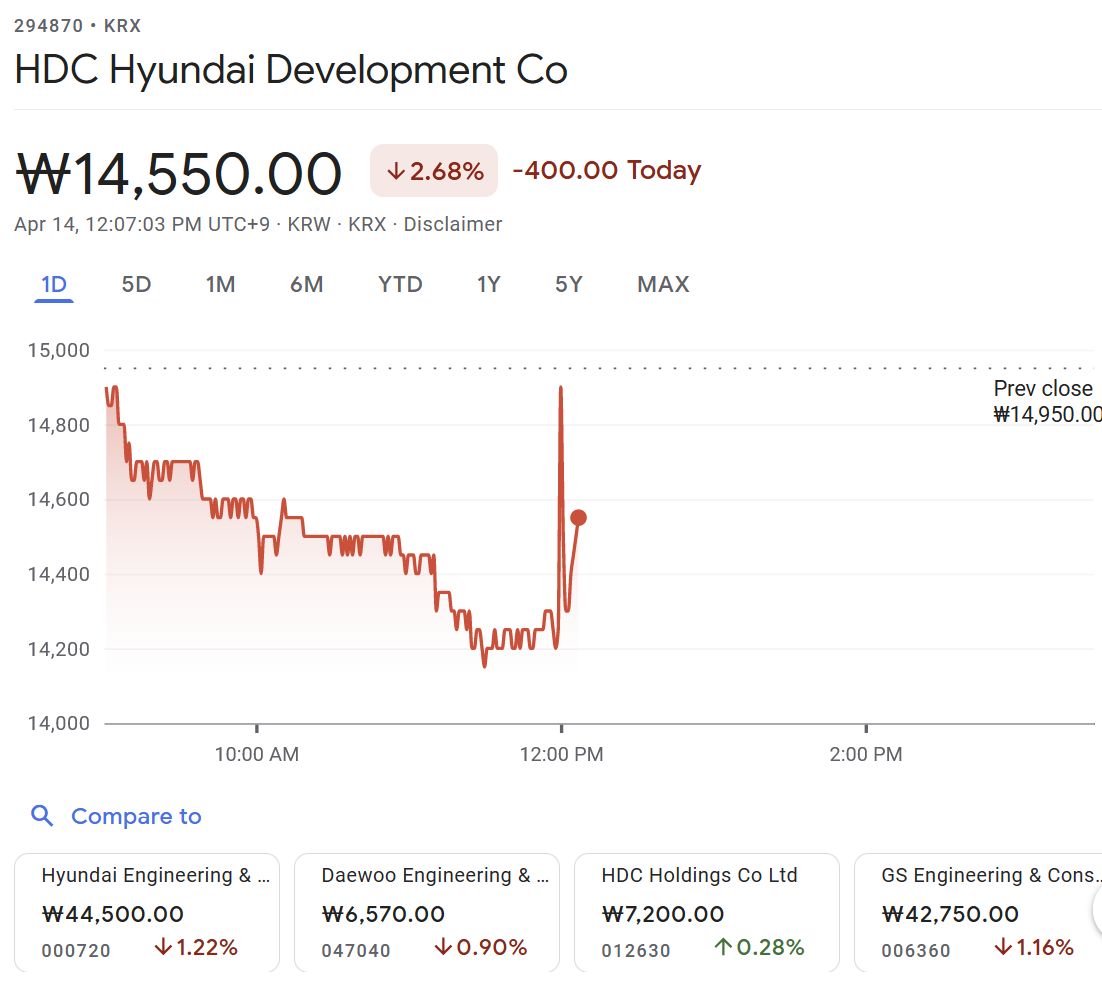Open the 1Y chart view
The image size is (1102, 999).
point(488,285)
